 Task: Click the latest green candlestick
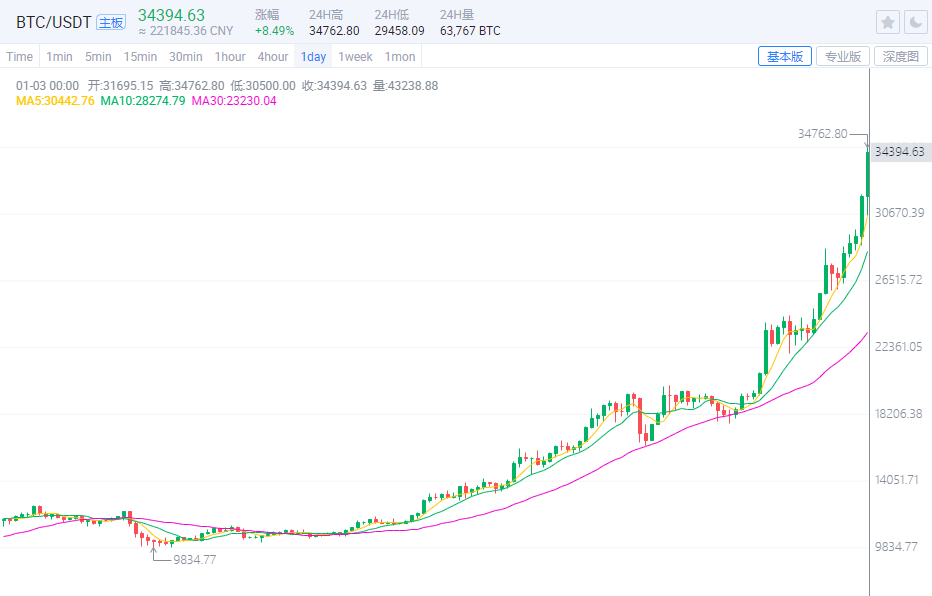coord(868,174)
